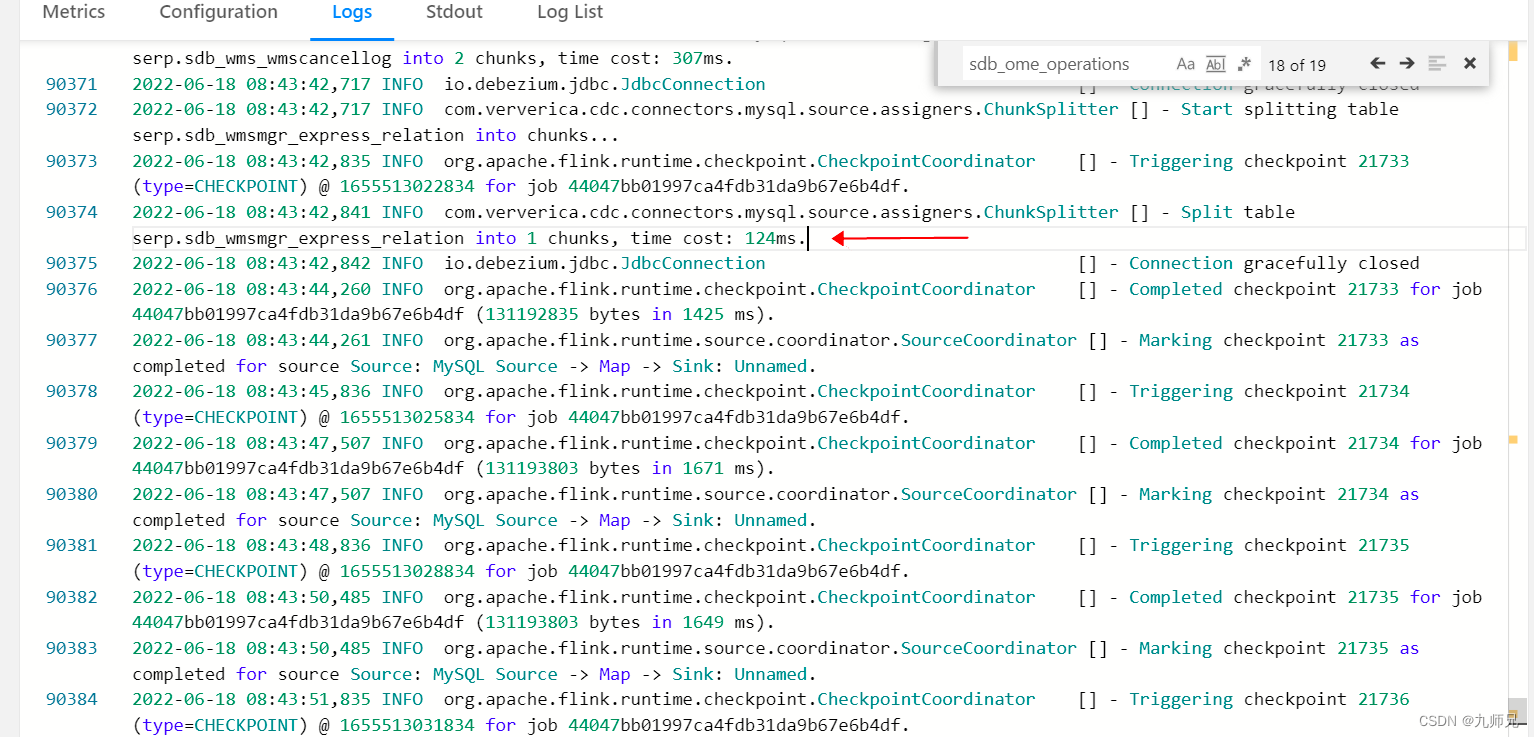Click the ChunkSplitter link on line 90374
The image size is (1534, 737).
[1050, 211]
